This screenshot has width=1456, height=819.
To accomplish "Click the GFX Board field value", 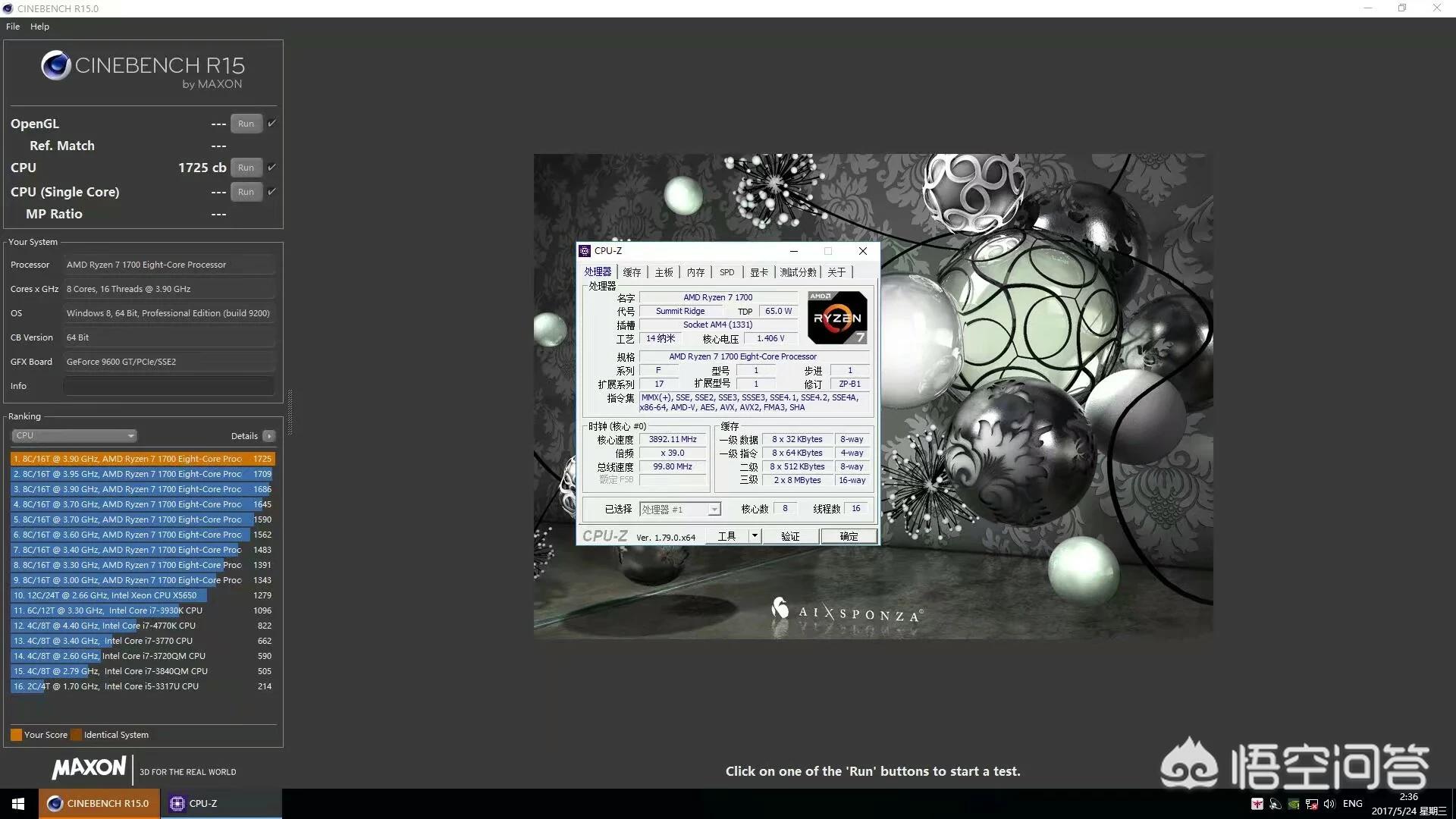I will [168, 362].
